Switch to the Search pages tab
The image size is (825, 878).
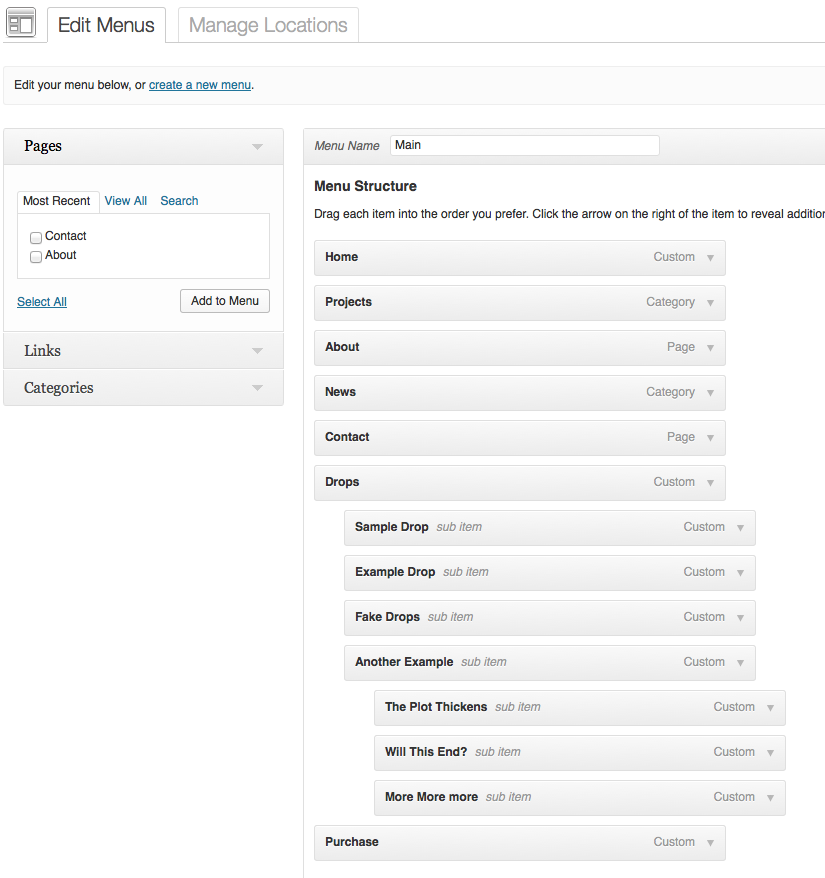179,201
